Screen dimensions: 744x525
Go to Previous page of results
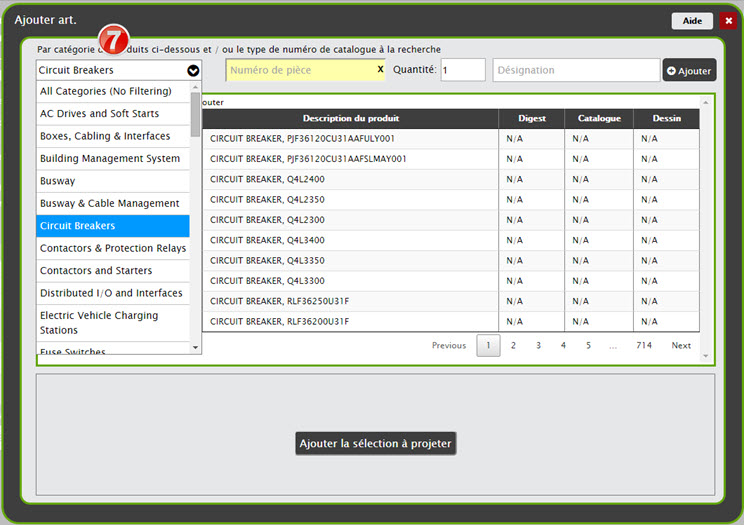448,346
